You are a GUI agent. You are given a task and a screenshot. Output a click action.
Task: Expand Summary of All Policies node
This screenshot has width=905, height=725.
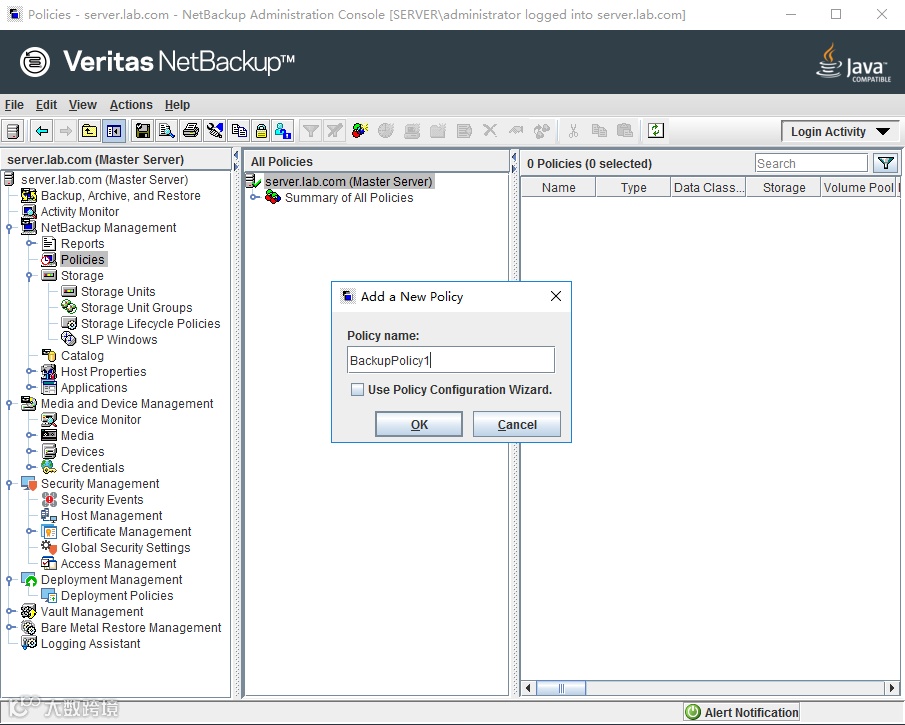(254, 197)
